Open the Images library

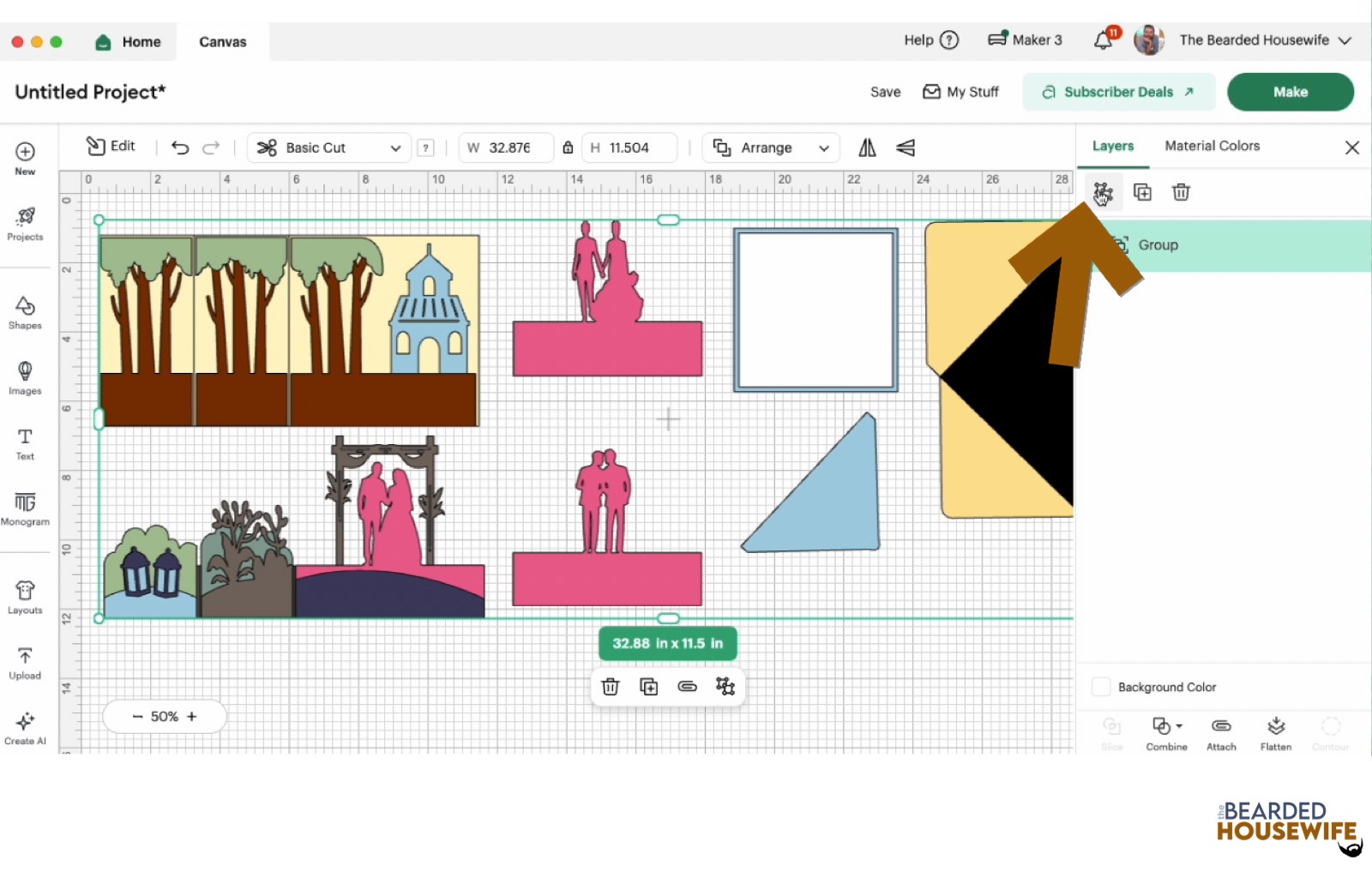(25, 377)
